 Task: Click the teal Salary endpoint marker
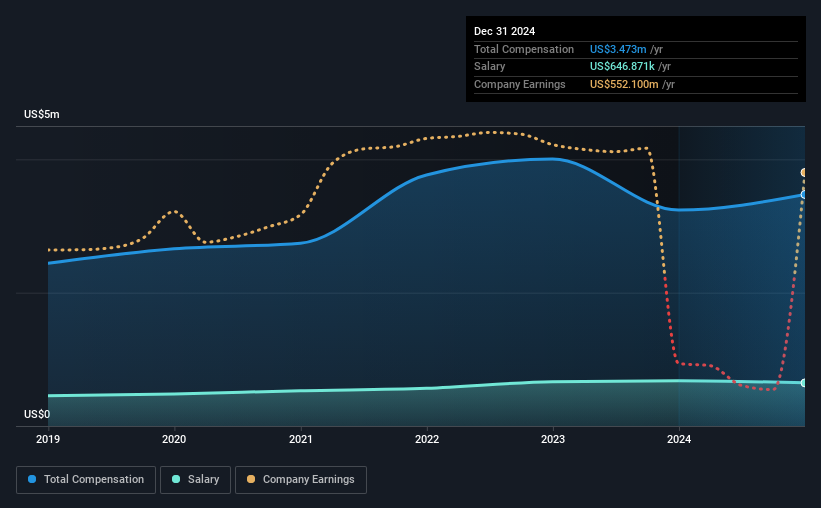804,383
